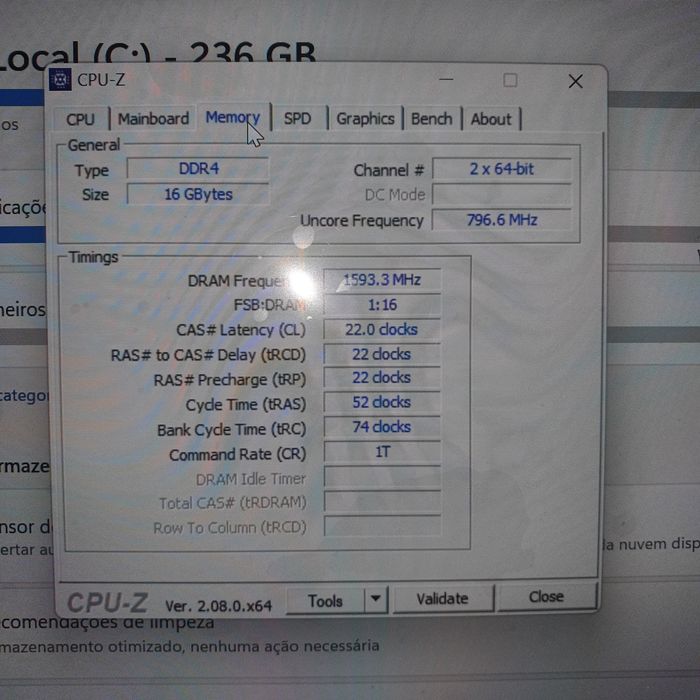Expand the Tools dropdown arrow

click(376, 600)
